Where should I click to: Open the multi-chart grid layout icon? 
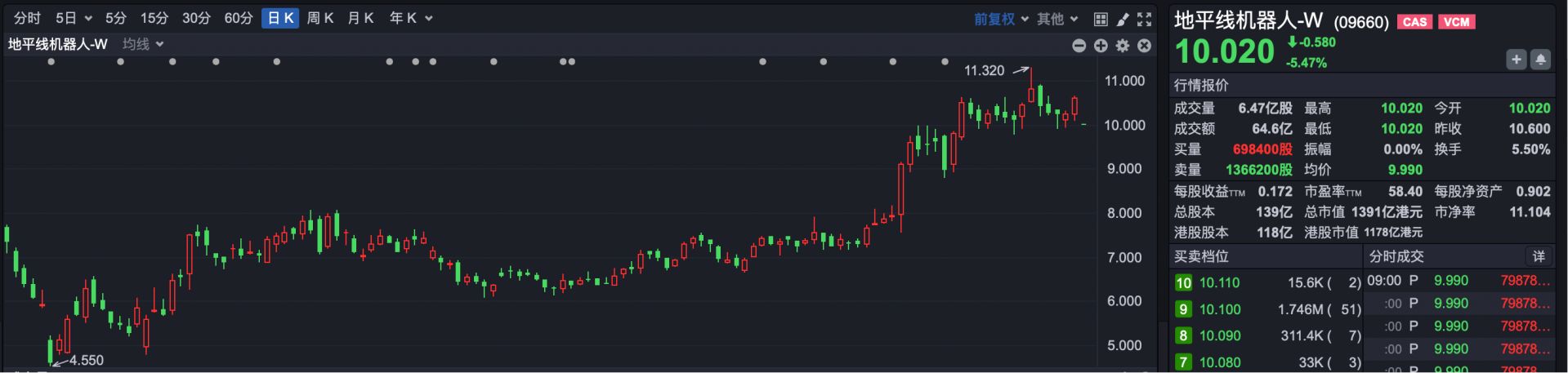coord(1101,19)
